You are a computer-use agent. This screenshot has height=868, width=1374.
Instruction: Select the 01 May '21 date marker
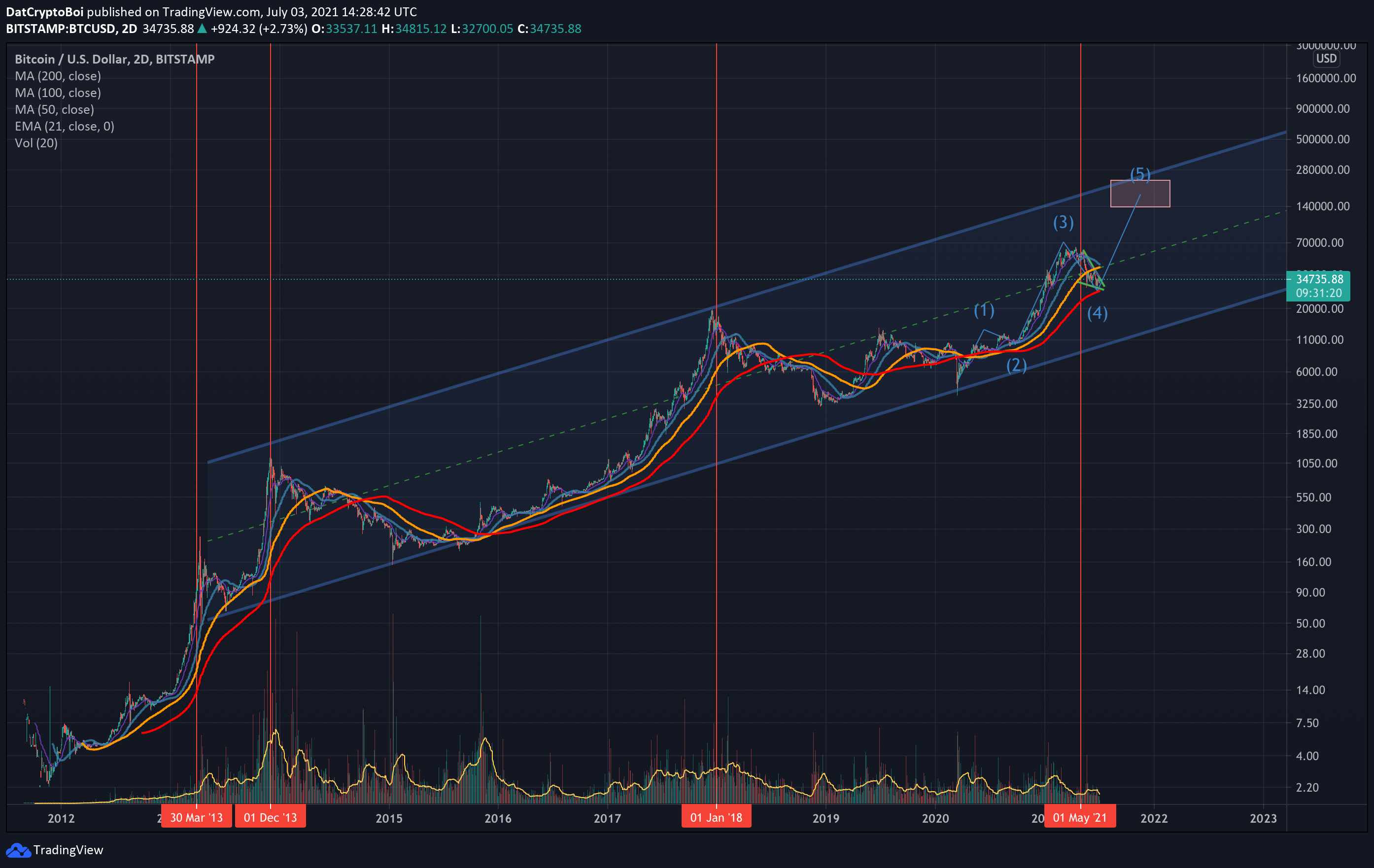point(1080,817)
